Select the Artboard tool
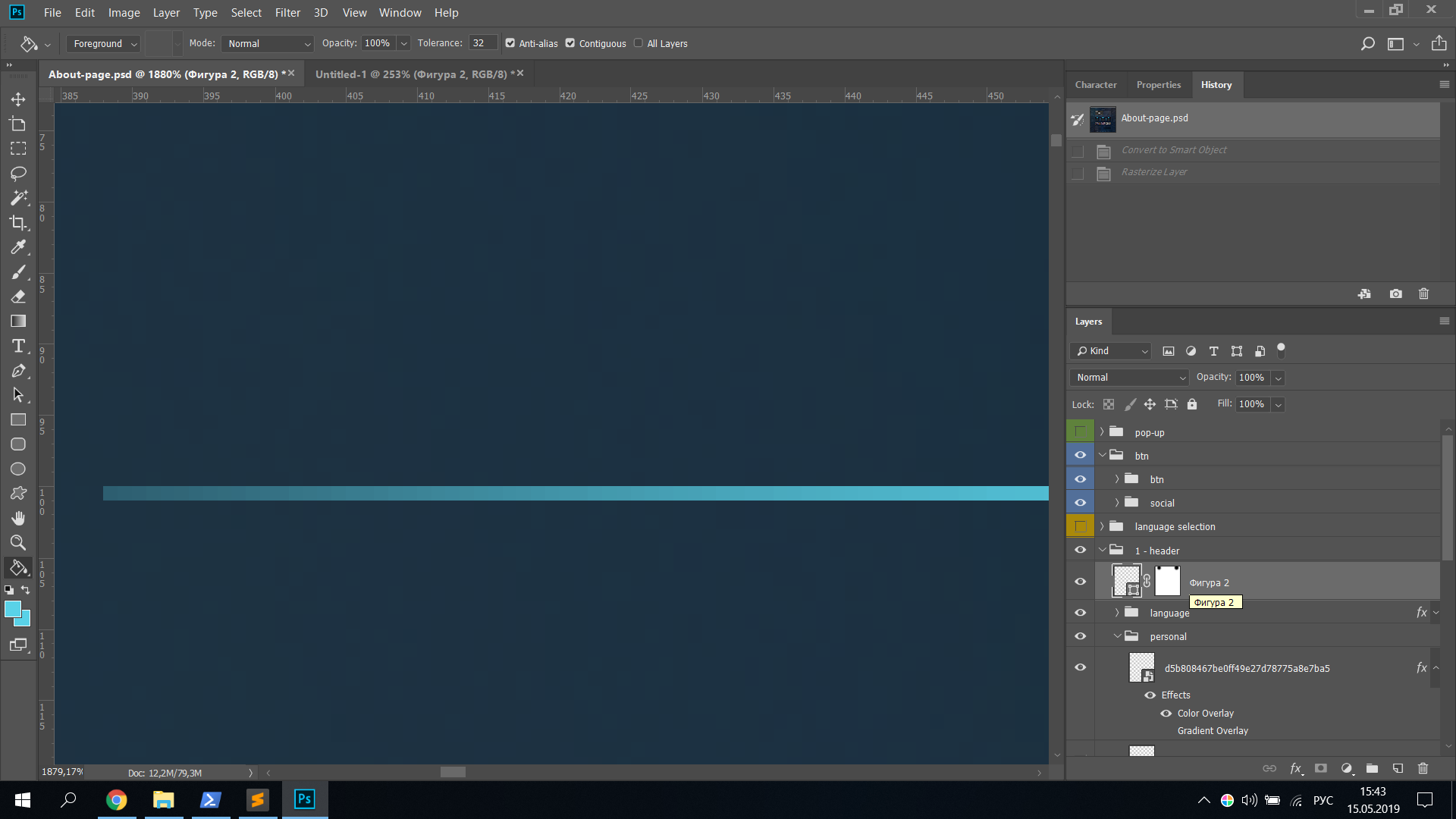This screenshot has height=819, width=1456. pyautogui.click(x=18, y=124)
